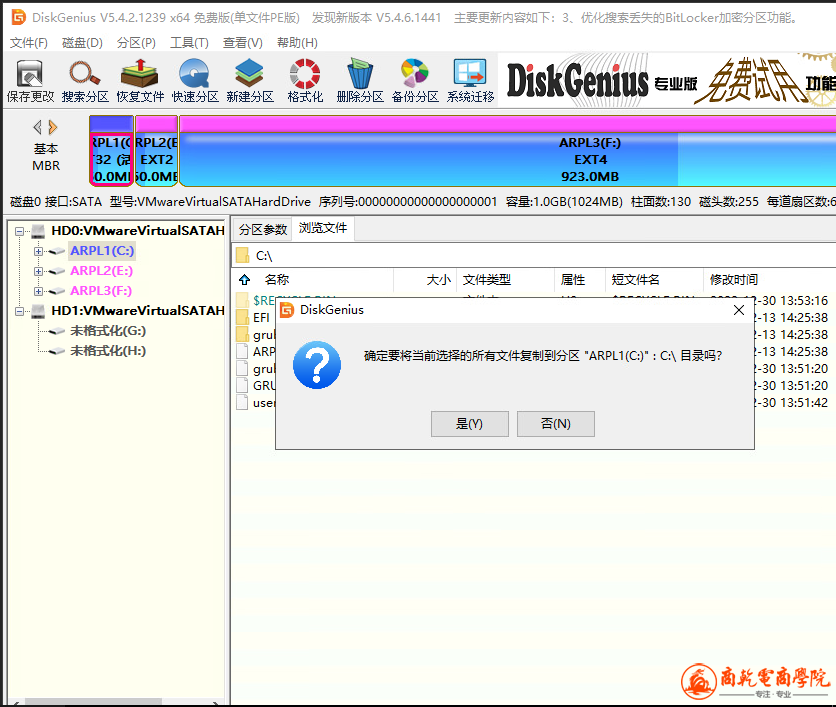Image resolution: width=836 pixels, height=707 pixels.
Task: Go to the previous disk with the left arrow
Action: [x=37, y=127]
